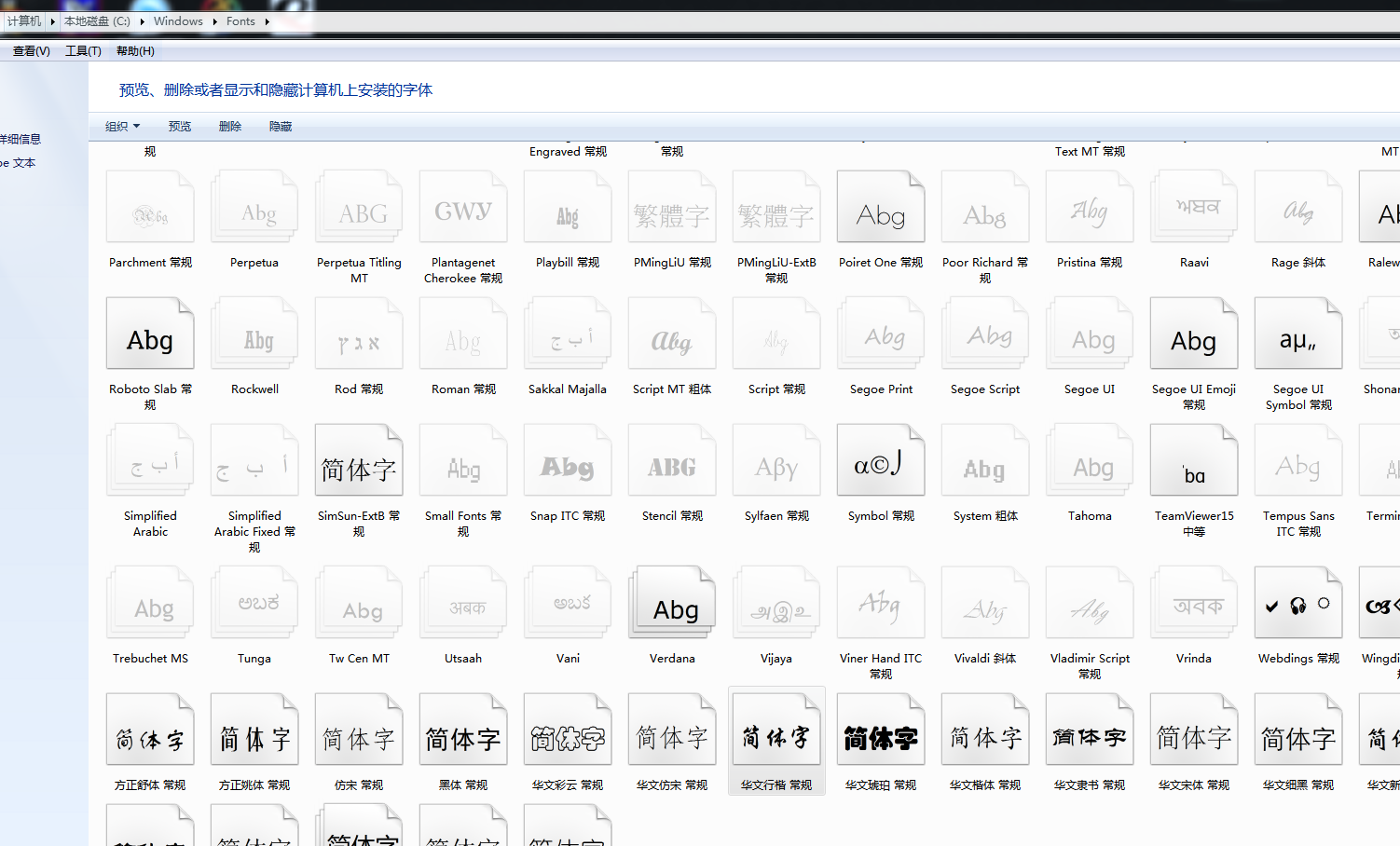Image resolution: width=1400 pixels, height=846 pixels.
Task: Select the Rage italic font icon
Action: pos(1298,207)
